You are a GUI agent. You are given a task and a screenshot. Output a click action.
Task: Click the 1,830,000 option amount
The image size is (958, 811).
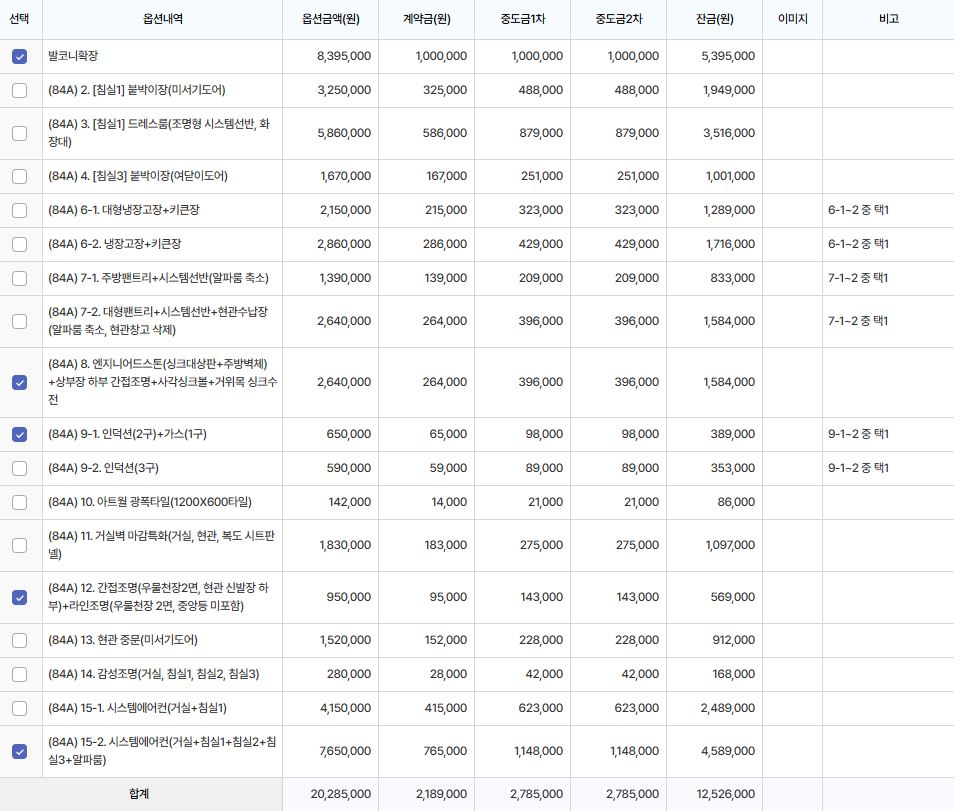(345, 545)
